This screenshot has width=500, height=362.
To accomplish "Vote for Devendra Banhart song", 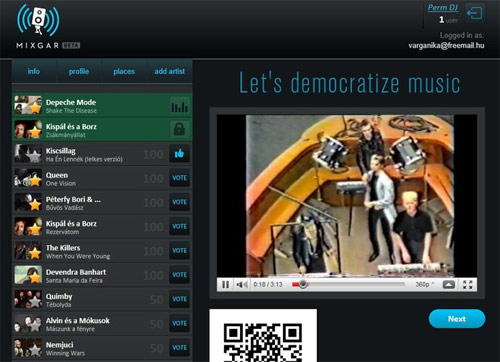I will click(x=179, y=275).
